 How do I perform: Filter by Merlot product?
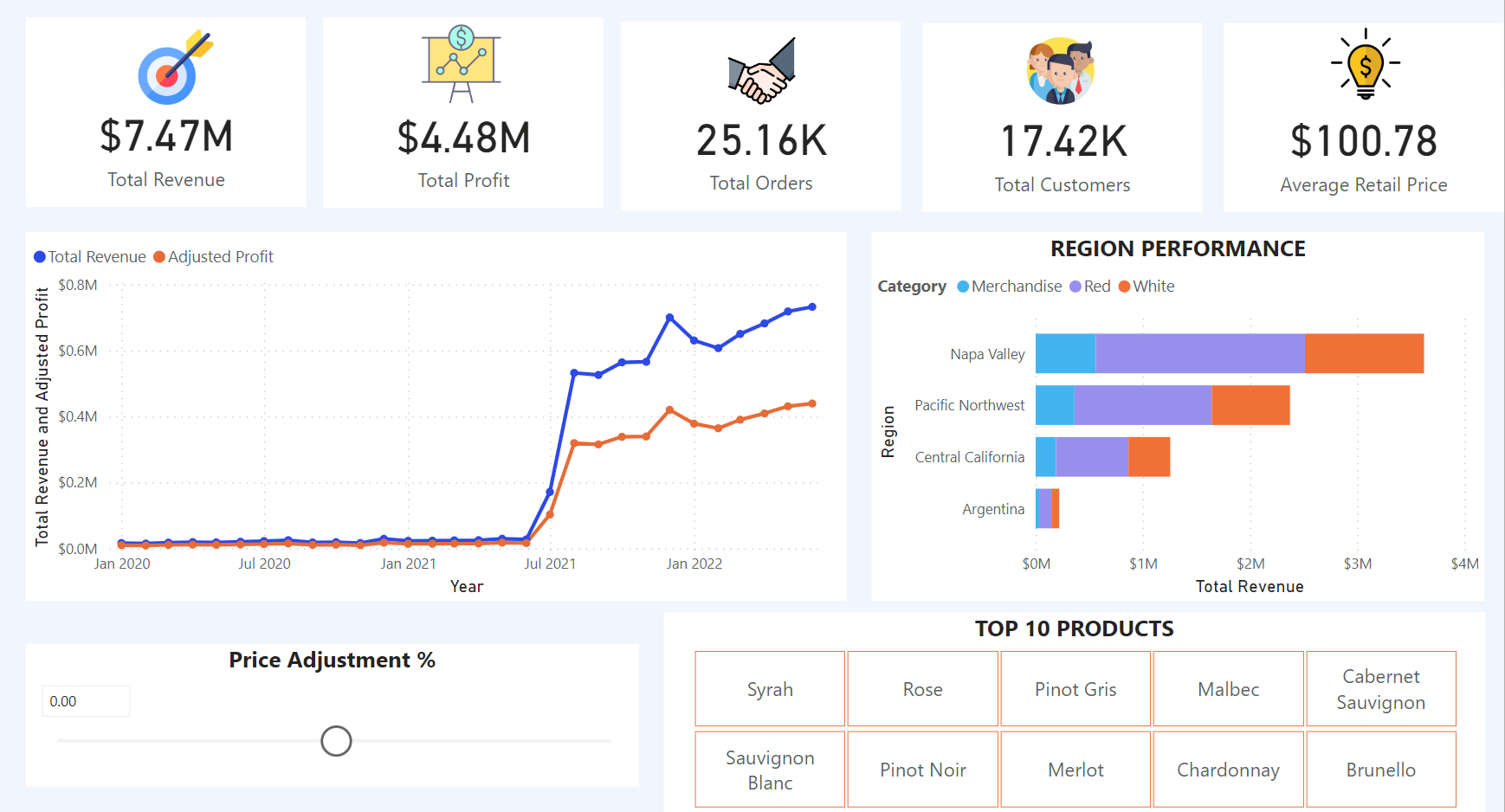click(1075, 770)
